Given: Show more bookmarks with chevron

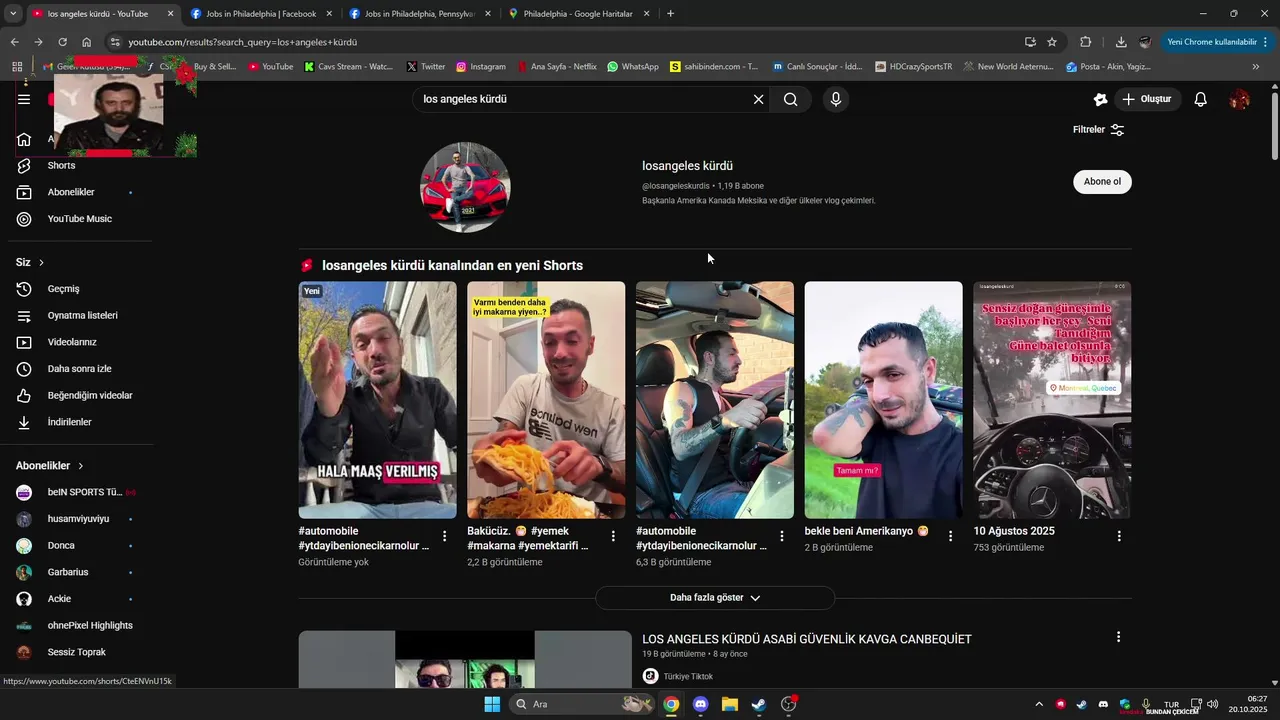Looking at the screenshot, I should pyautogui.click(x=1256, y=67).
